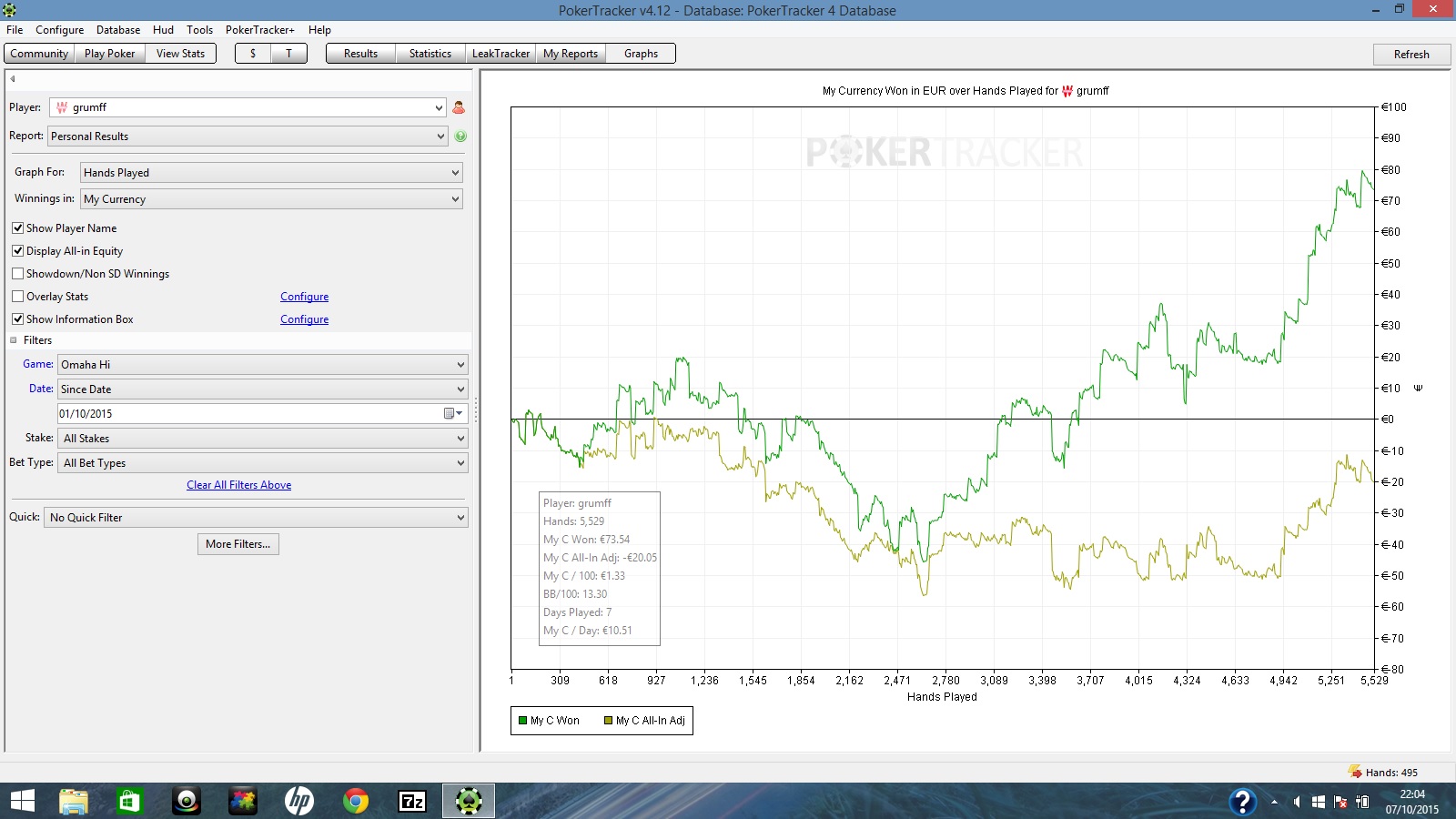
Task: Open the Game filter dropdown
Action: click(262, 365)
